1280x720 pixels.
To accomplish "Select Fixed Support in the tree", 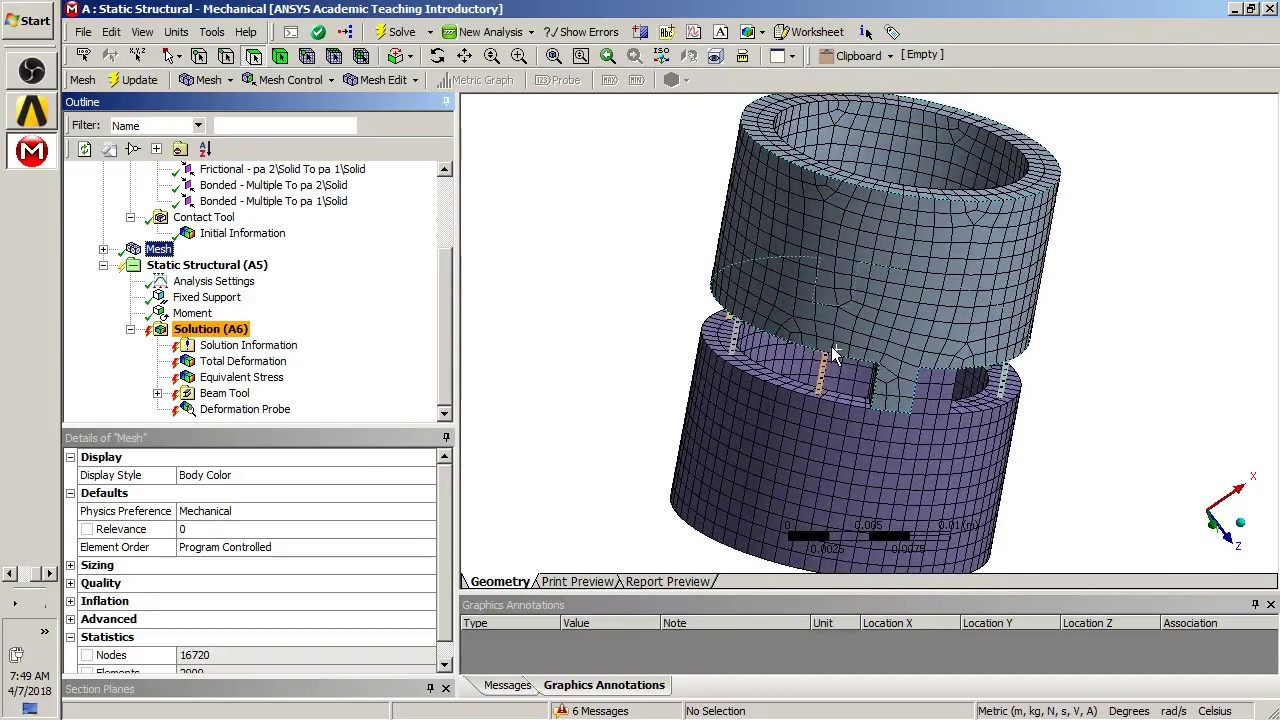I will (x=206, y=297).
